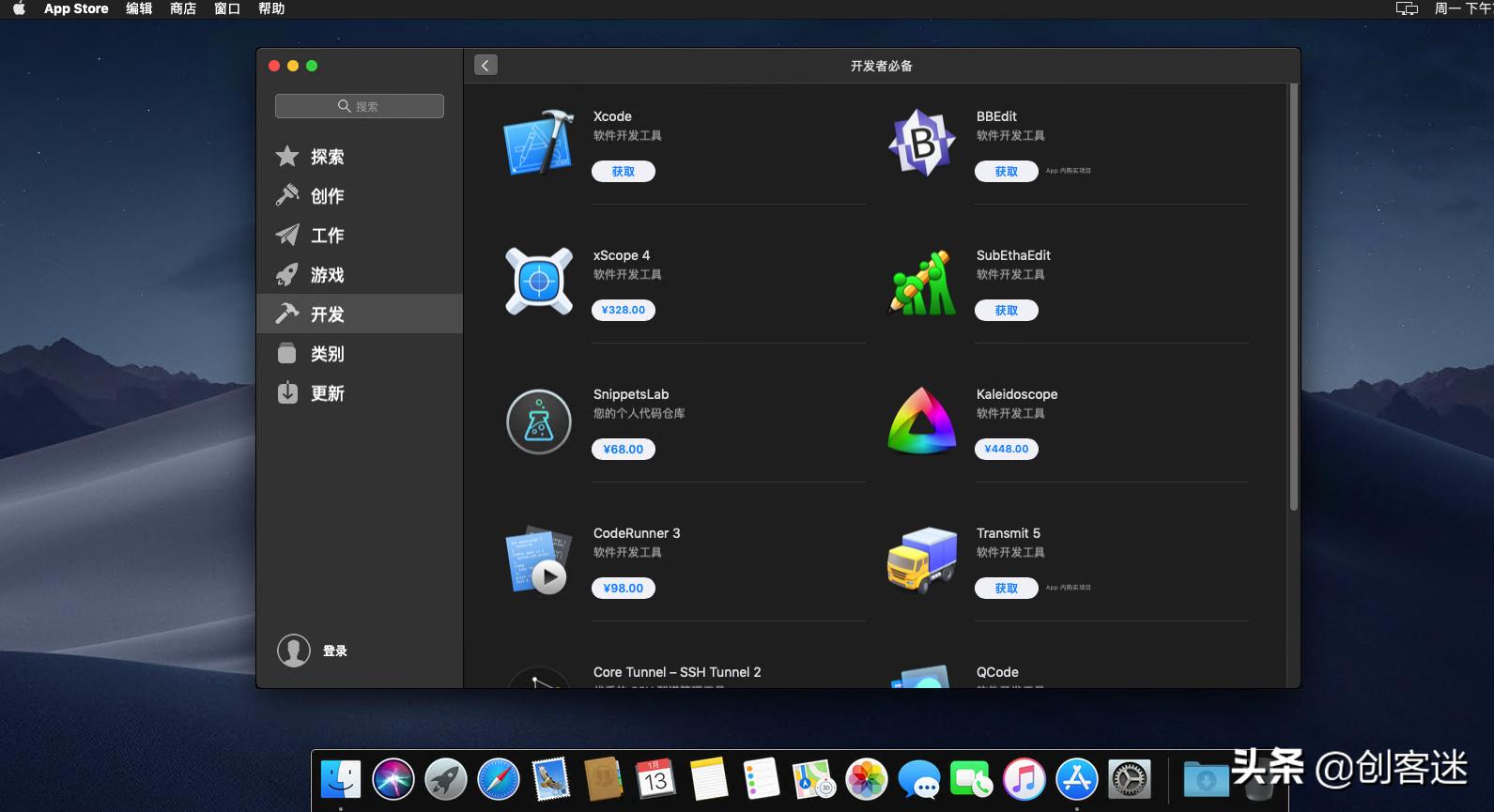
Task: Select 探索 in the sidebar
Action: pyautogui.click(x=360, y=157)
